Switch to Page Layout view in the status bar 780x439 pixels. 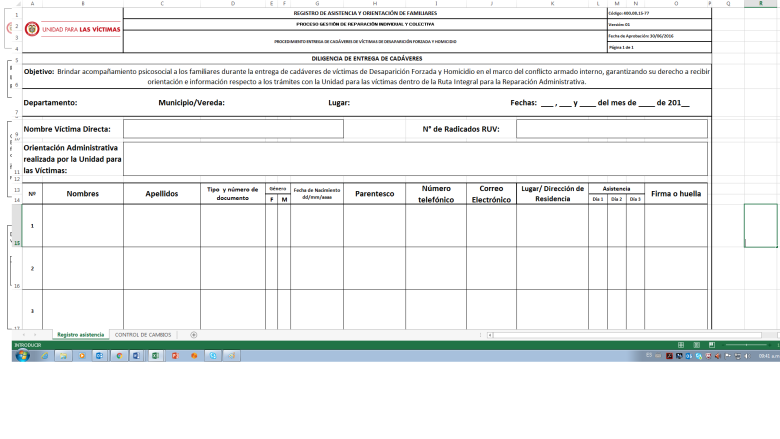point(696,345)
